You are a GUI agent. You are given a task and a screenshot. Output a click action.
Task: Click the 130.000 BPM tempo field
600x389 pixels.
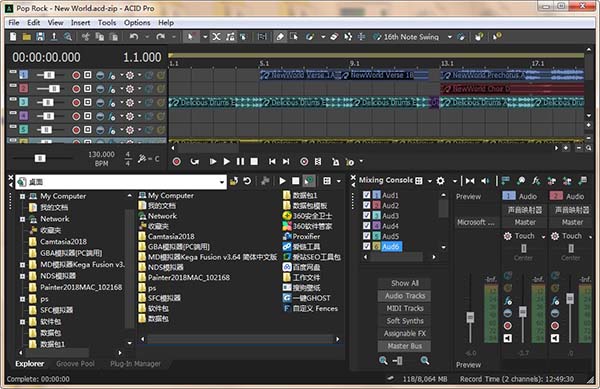tap(101, 155)
